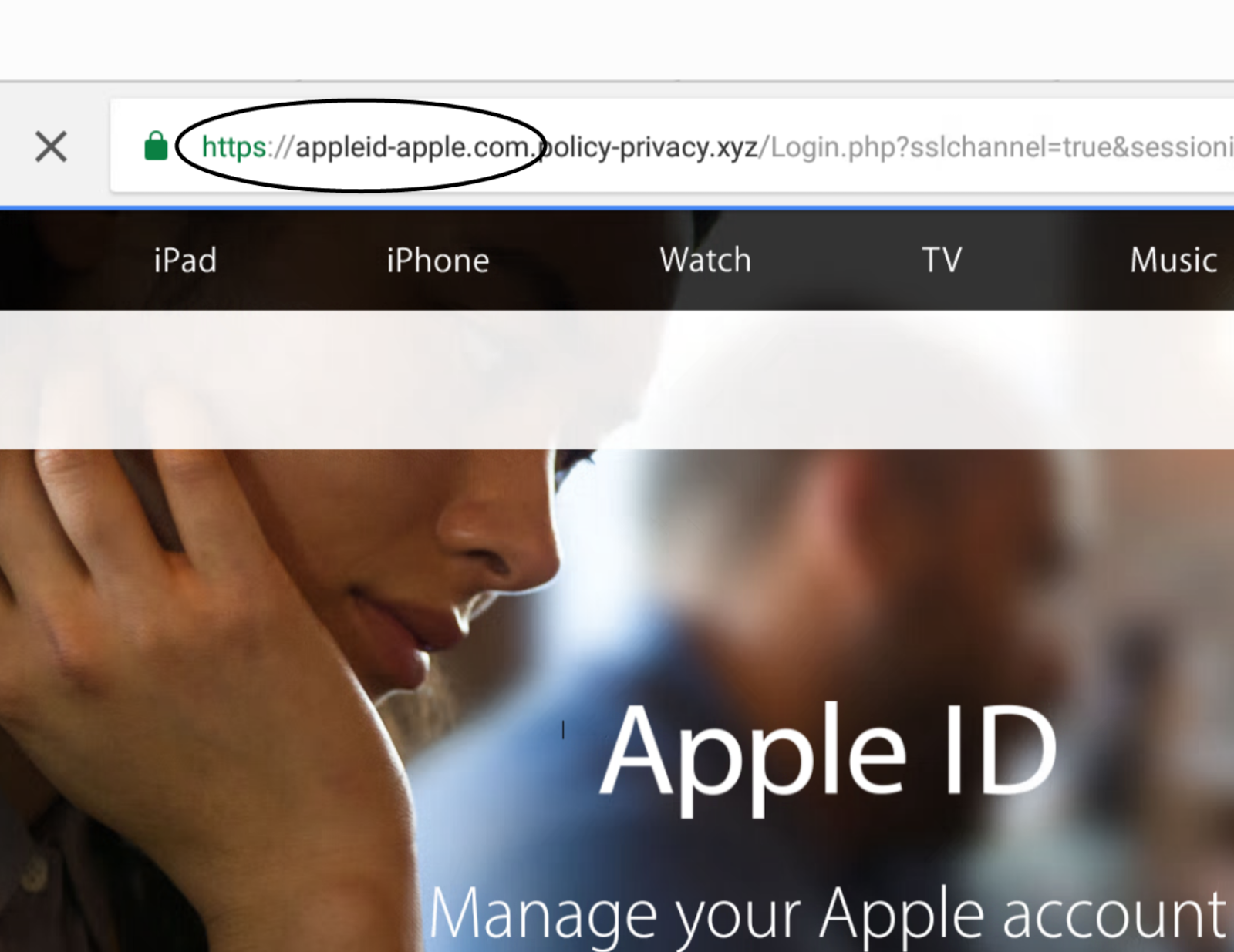Click the green padlock security icon

pos(156,146)
